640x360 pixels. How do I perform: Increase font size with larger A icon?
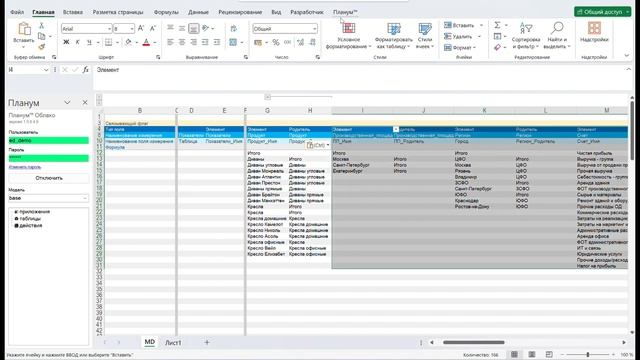pyautogui.click(x=141, y=28)
